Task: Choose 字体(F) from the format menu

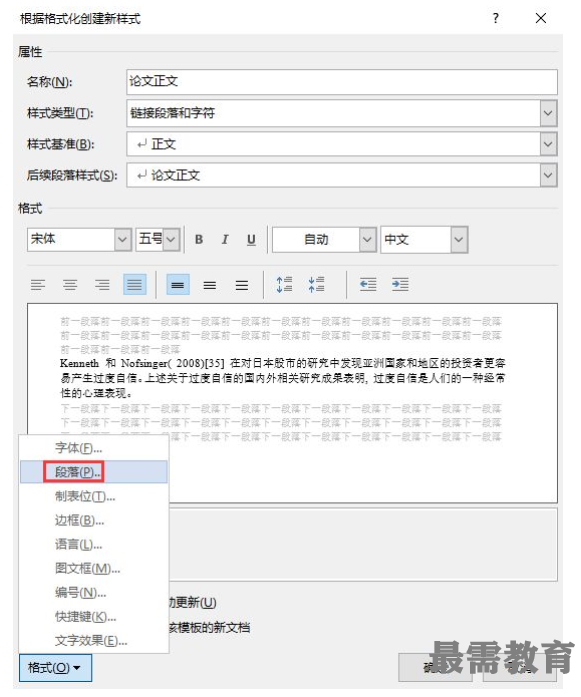Action: [94, 448]
